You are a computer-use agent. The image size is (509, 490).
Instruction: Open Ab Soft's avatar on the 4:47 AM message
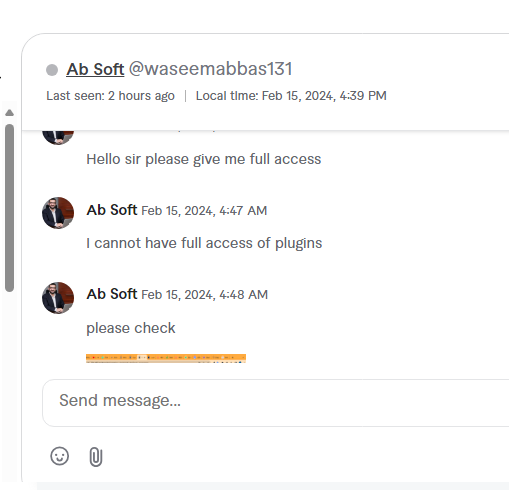tap(58, 213)
